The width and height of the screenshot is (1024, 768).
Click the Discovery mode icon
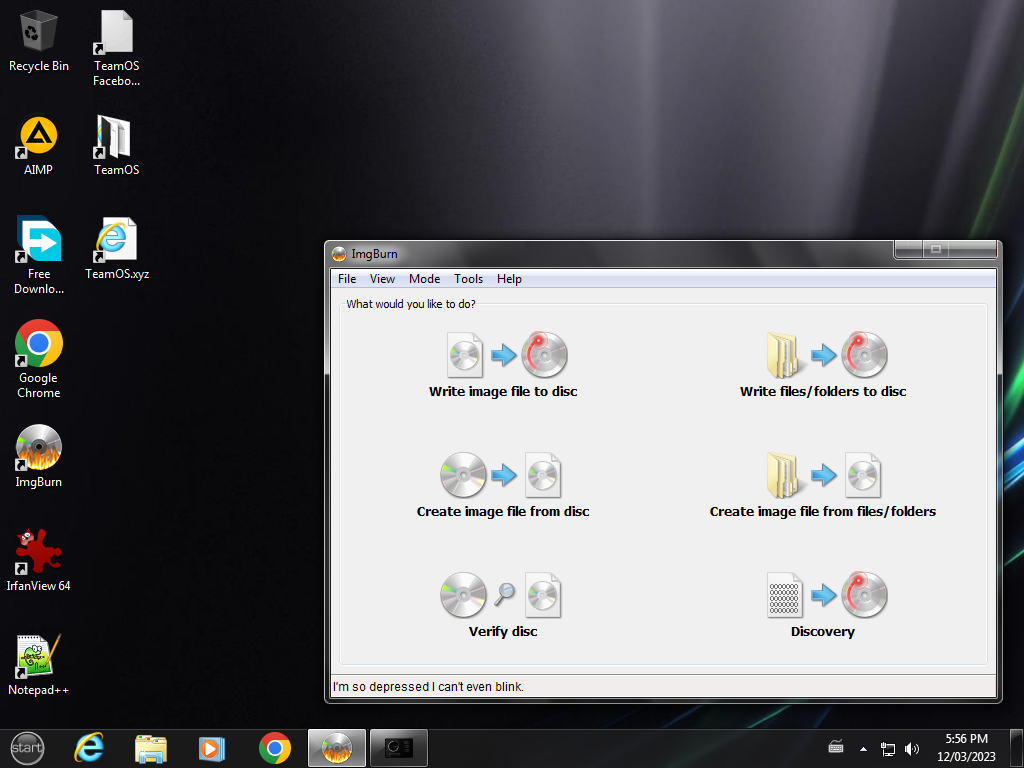point(827,595)
